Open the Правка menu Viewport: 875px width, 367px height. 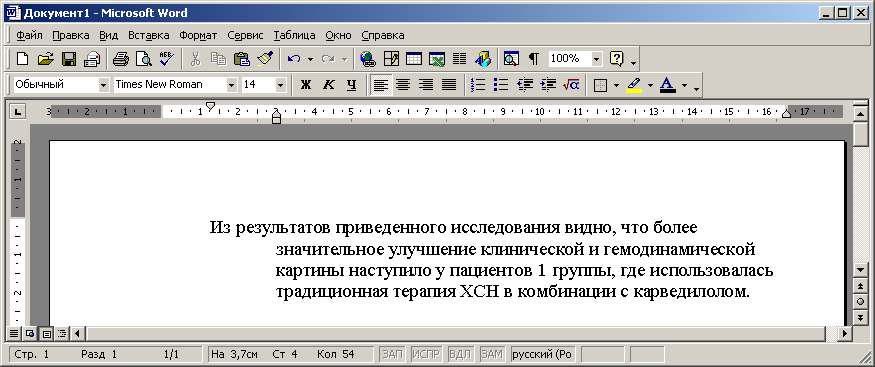click(x=71, y=35)
